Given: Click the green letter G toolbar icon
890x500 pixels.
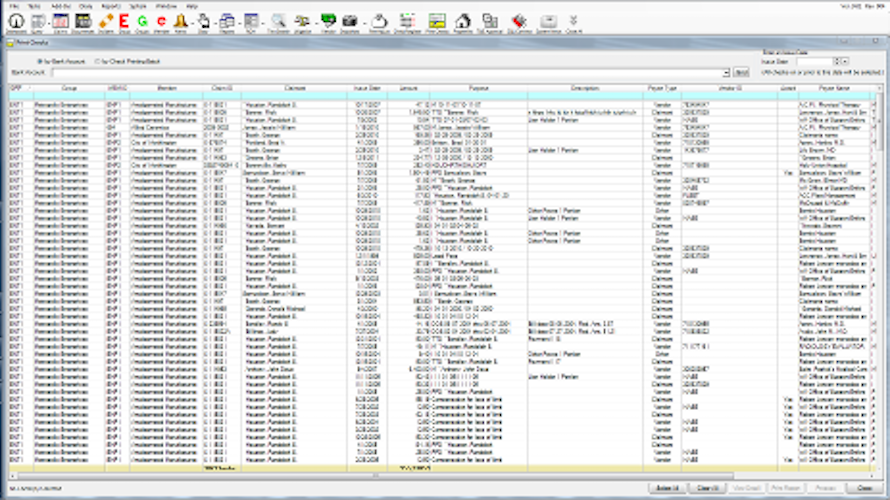Looking at the screenshot, I should 142,22.
